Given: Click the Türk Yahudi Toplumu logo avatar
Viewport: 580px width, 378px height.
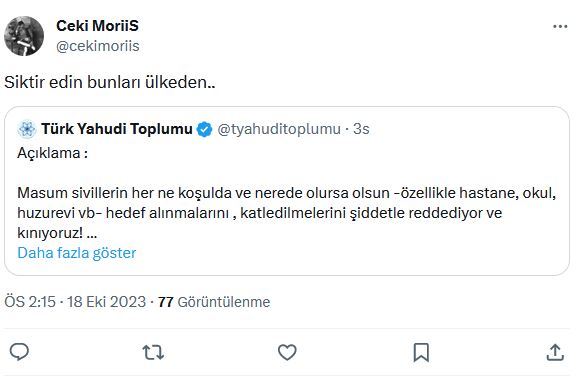Looking at the screenshot, I should click(x=27, y=129).
